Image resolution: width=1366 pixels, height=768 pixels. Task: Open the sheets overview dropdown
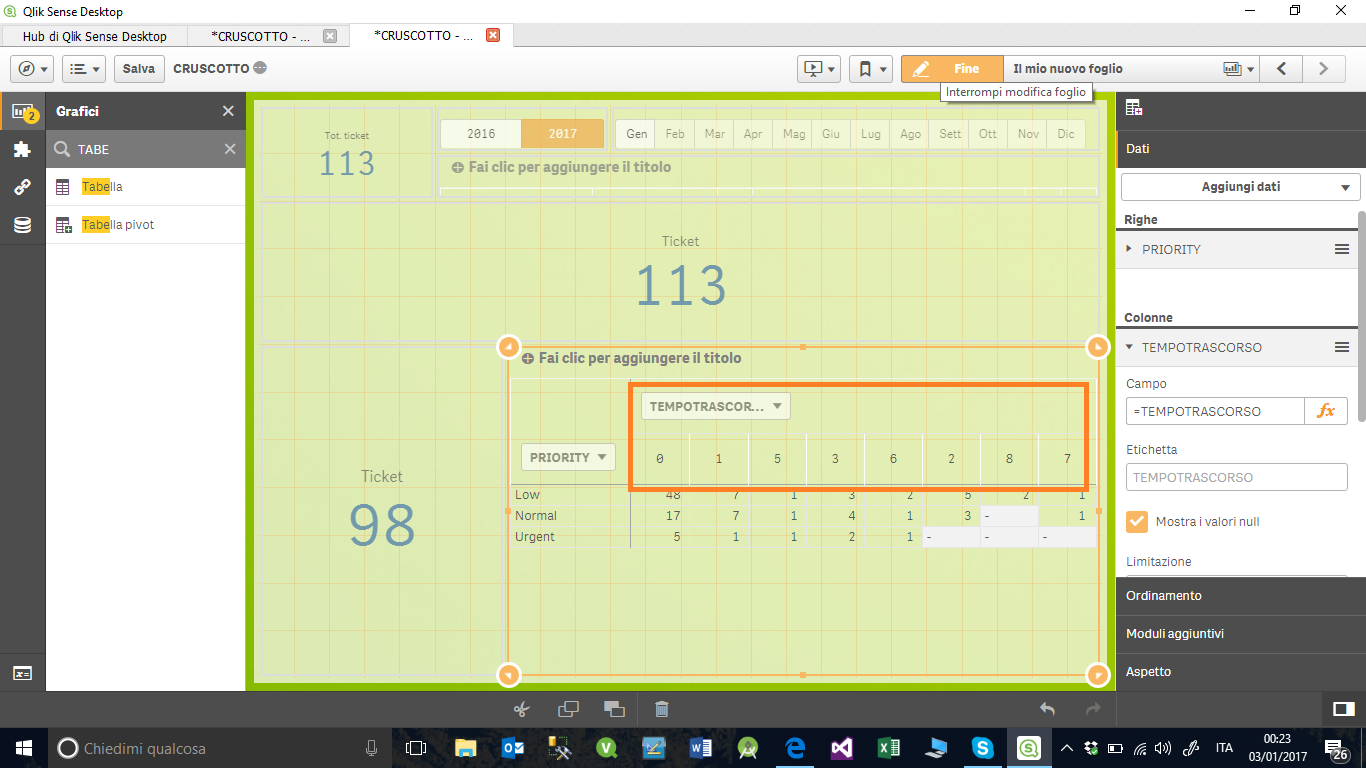pyautogui.click(x=1238, y=69)
